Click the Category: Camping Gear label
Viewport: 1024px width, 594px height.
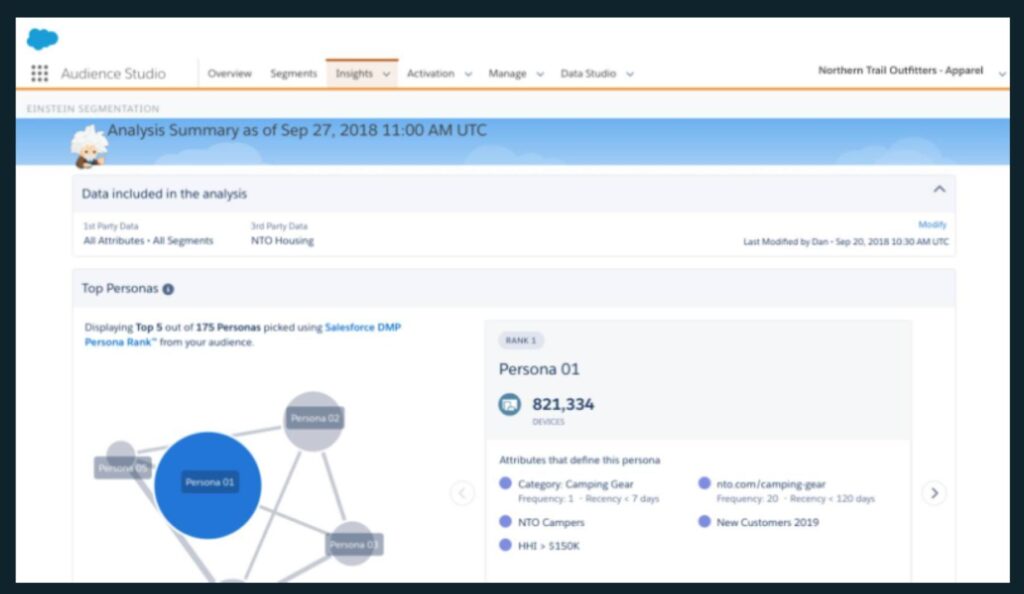coord(575,484)
